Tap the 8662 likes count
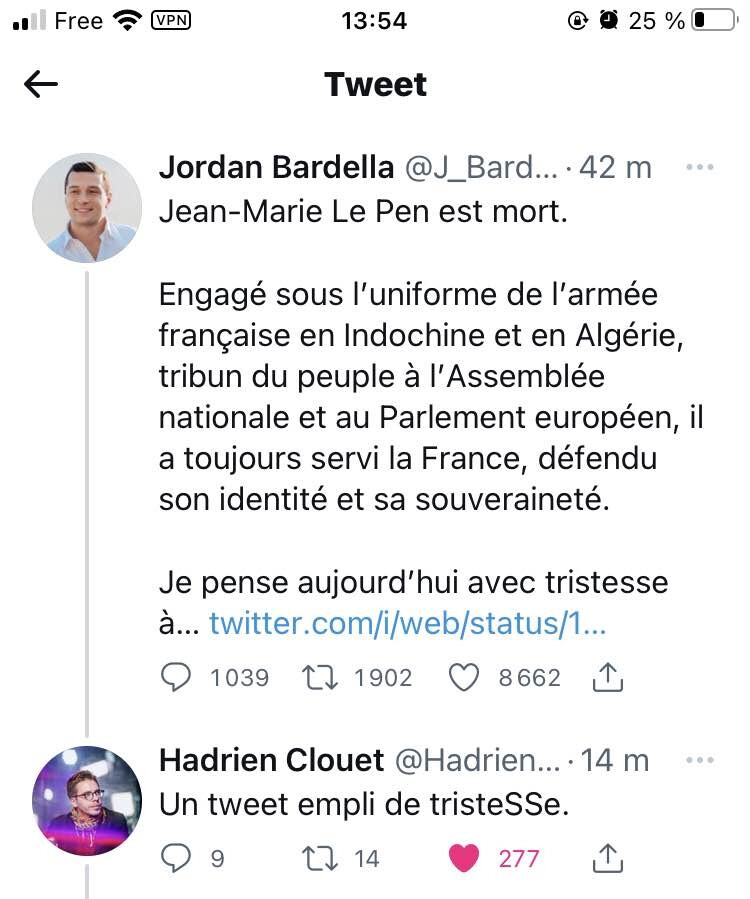Image resolution: width=750 pixels, height=899 pixels. click(x=530, y=678)
